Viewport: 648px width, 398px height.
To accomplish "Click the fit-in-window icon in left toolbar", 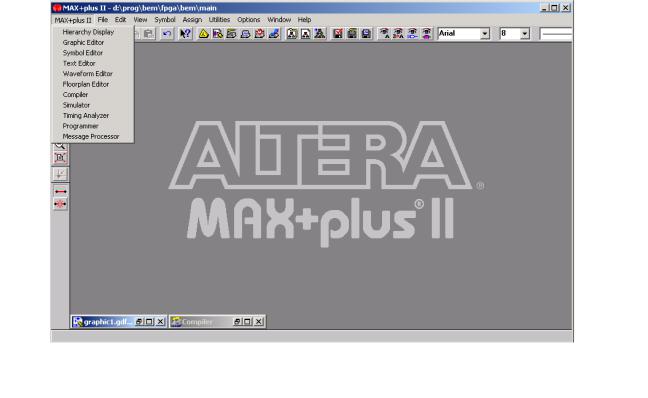I will 60,157.
